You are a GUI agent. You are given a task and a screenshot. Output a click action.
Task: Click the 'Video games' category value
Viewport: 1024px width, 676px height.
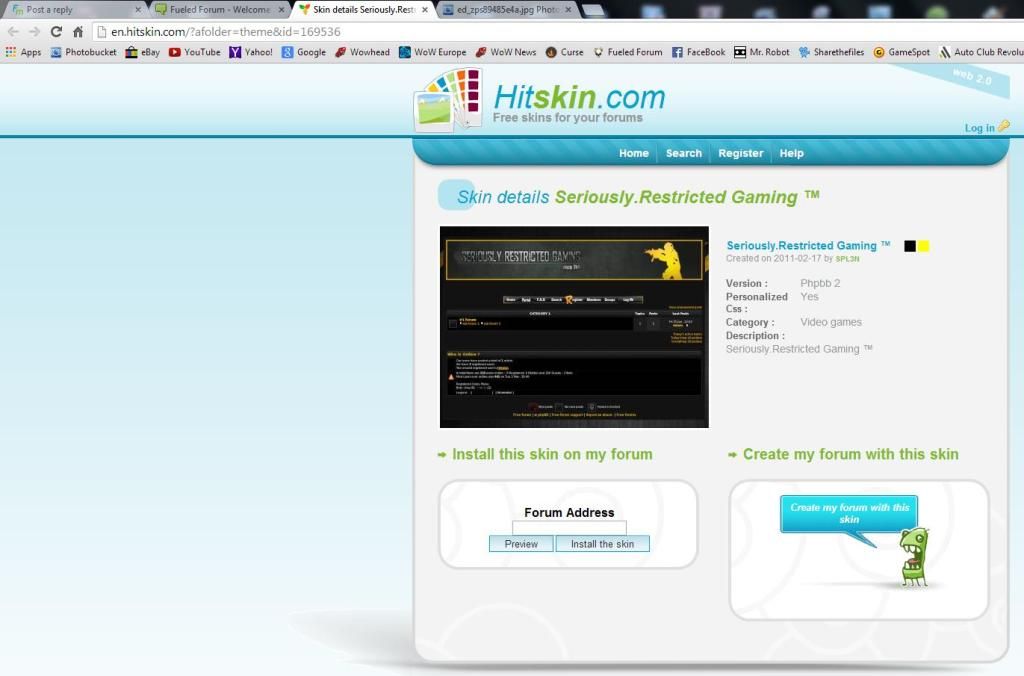[831, 322]
